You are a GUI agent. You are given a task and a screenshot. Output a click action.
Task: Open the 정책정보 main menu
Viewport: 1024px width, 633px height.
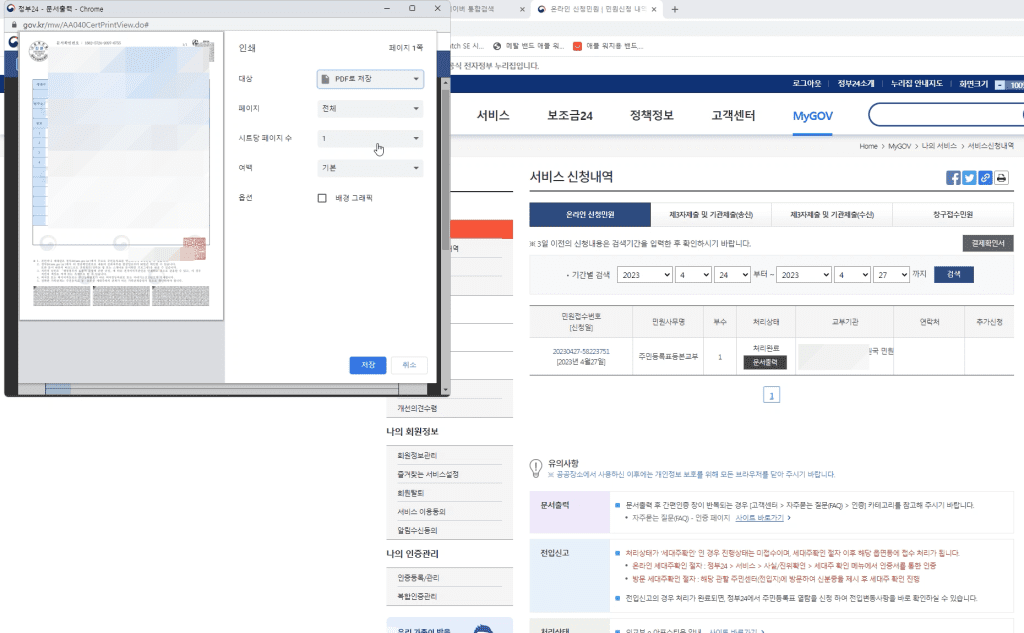pos(651,116)
